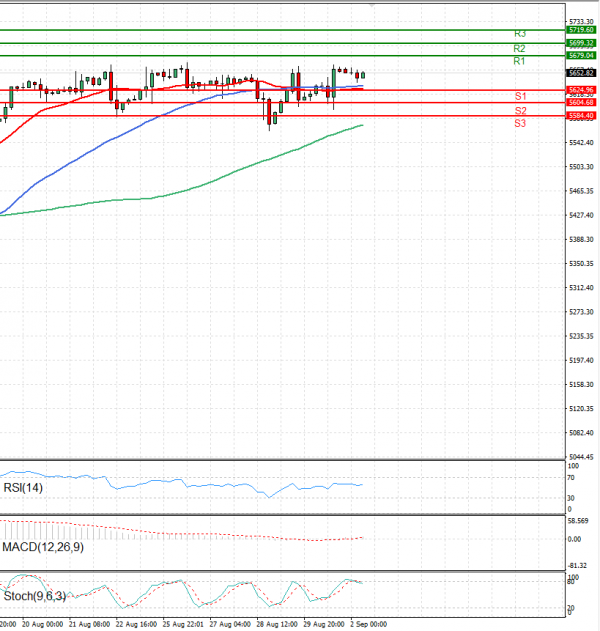This screenshot has height=631, width=600.
Task: Select the black 5652.82 current price tag
Action: 581,73
